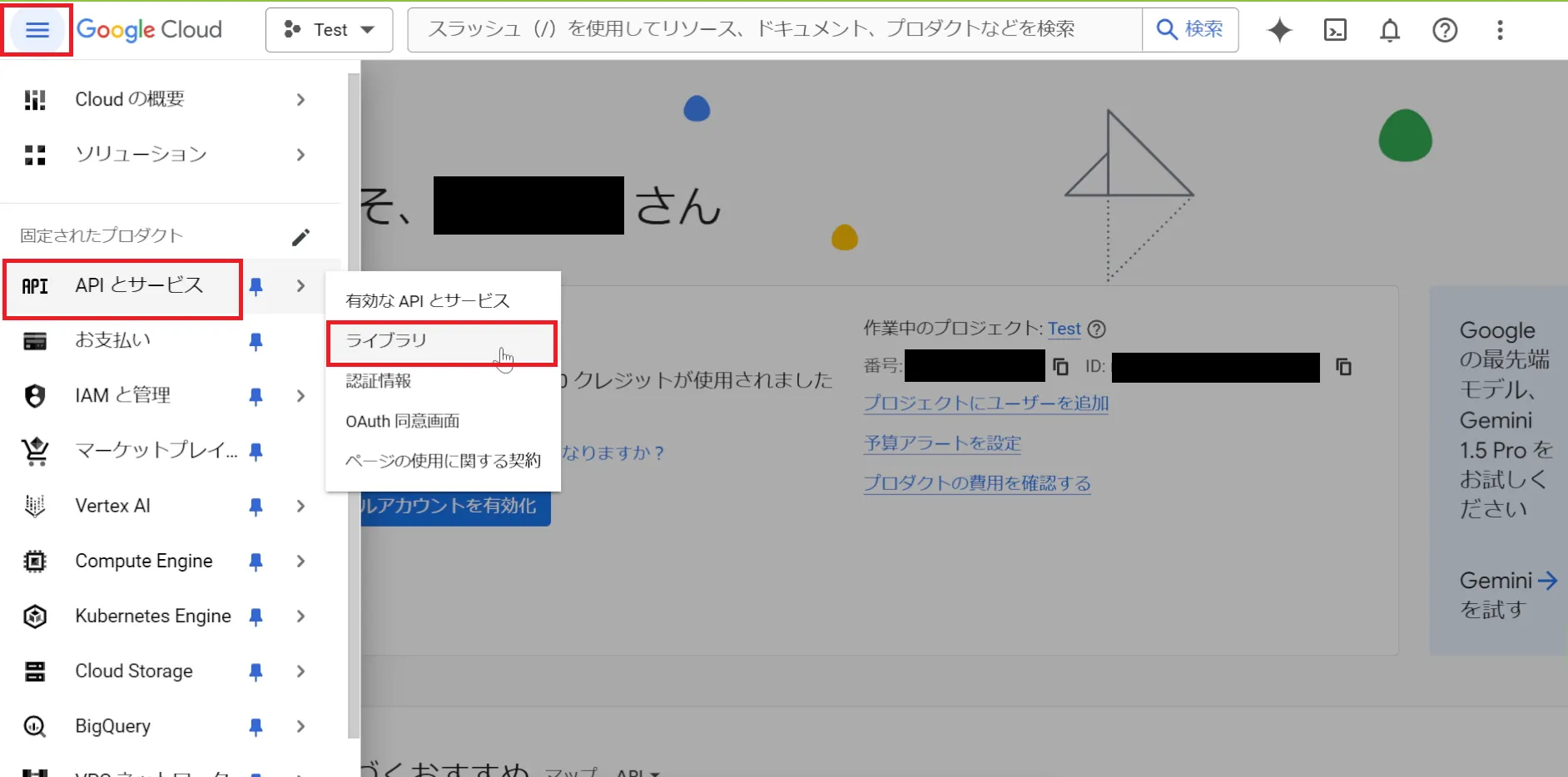
Task: Click the Solutions grid icon
Action: 35,155
